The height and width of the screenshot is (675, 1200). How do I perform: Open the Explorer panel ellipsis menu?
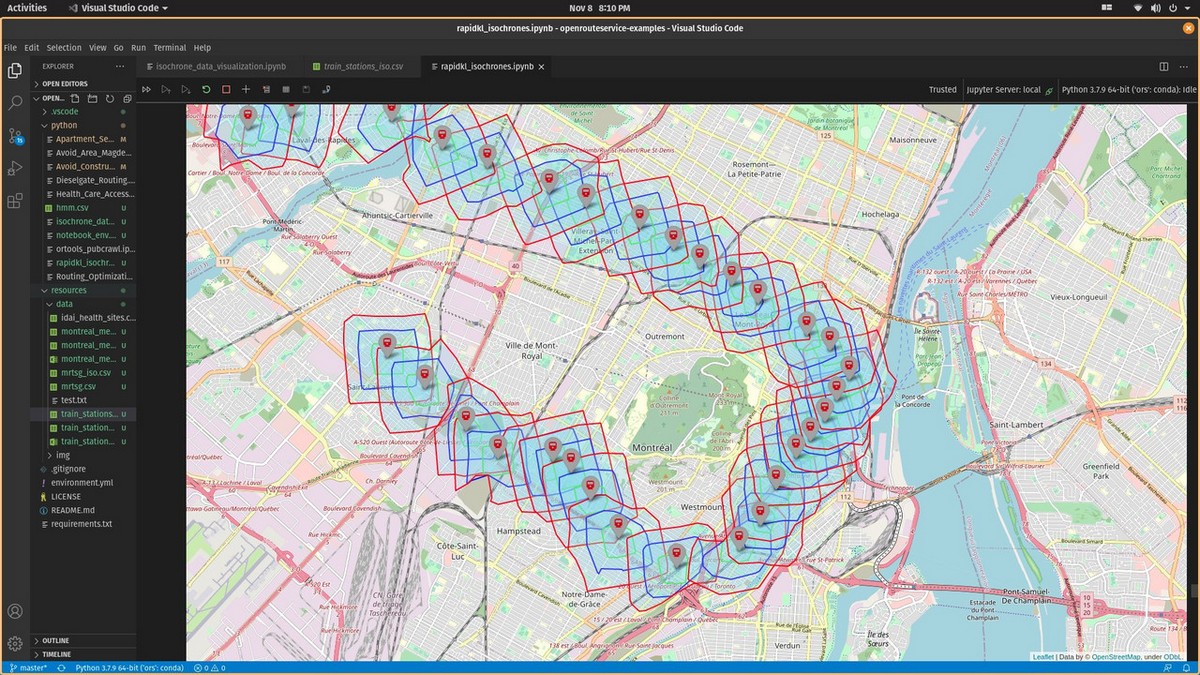120,67
